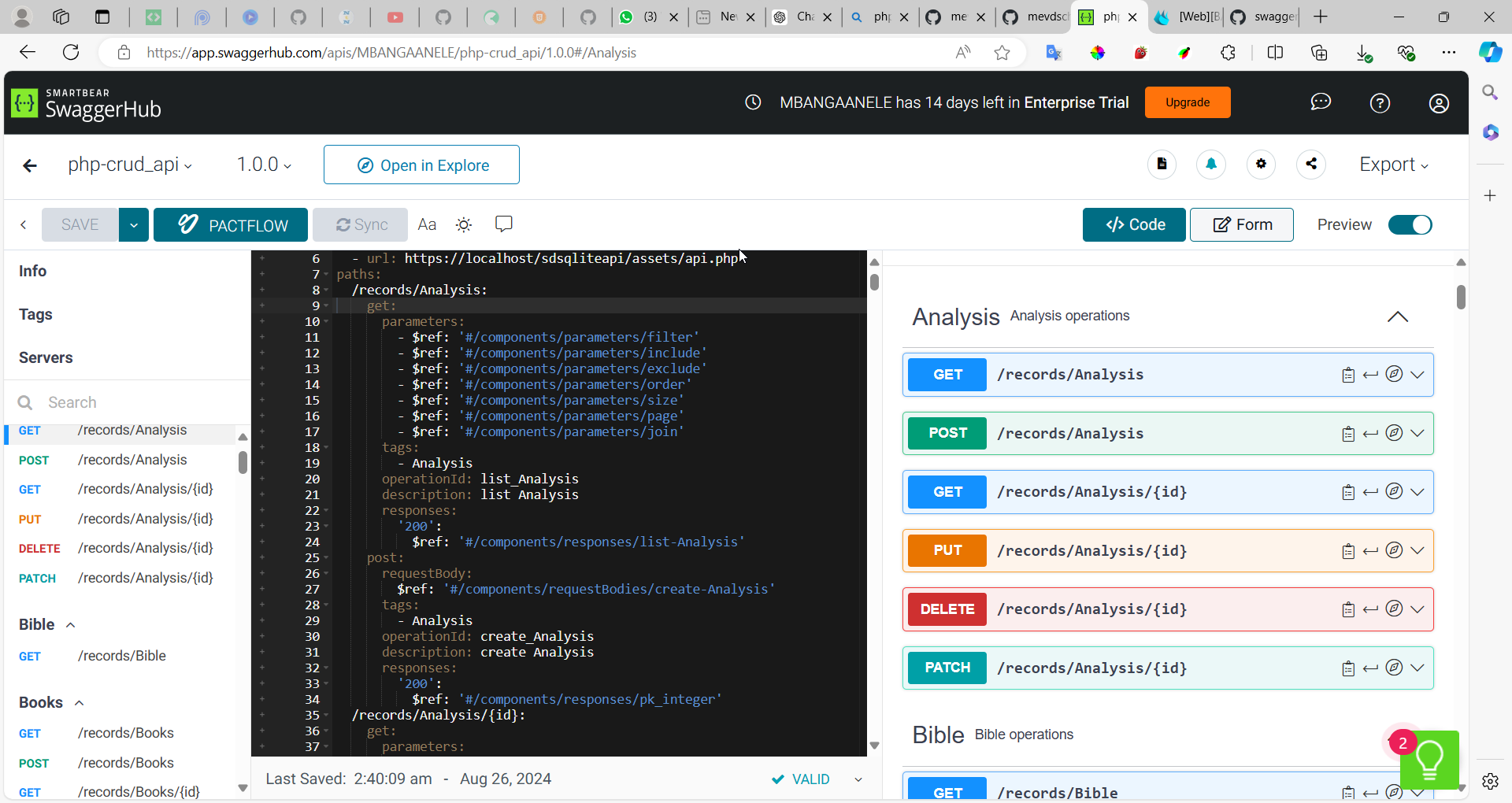Image resolution: width=1512 pixels, height=803 pixels.
Task: Open the user account profile icon
Action: (1439, 103)
